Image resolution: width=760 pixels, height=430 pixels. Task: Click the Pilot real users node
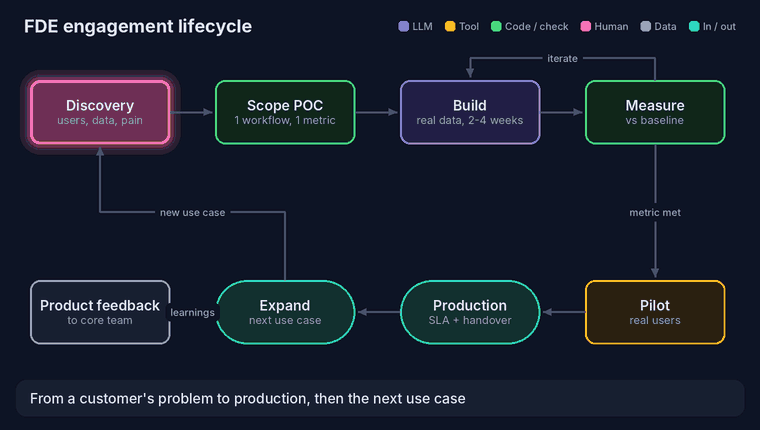[x=655, y=312]
